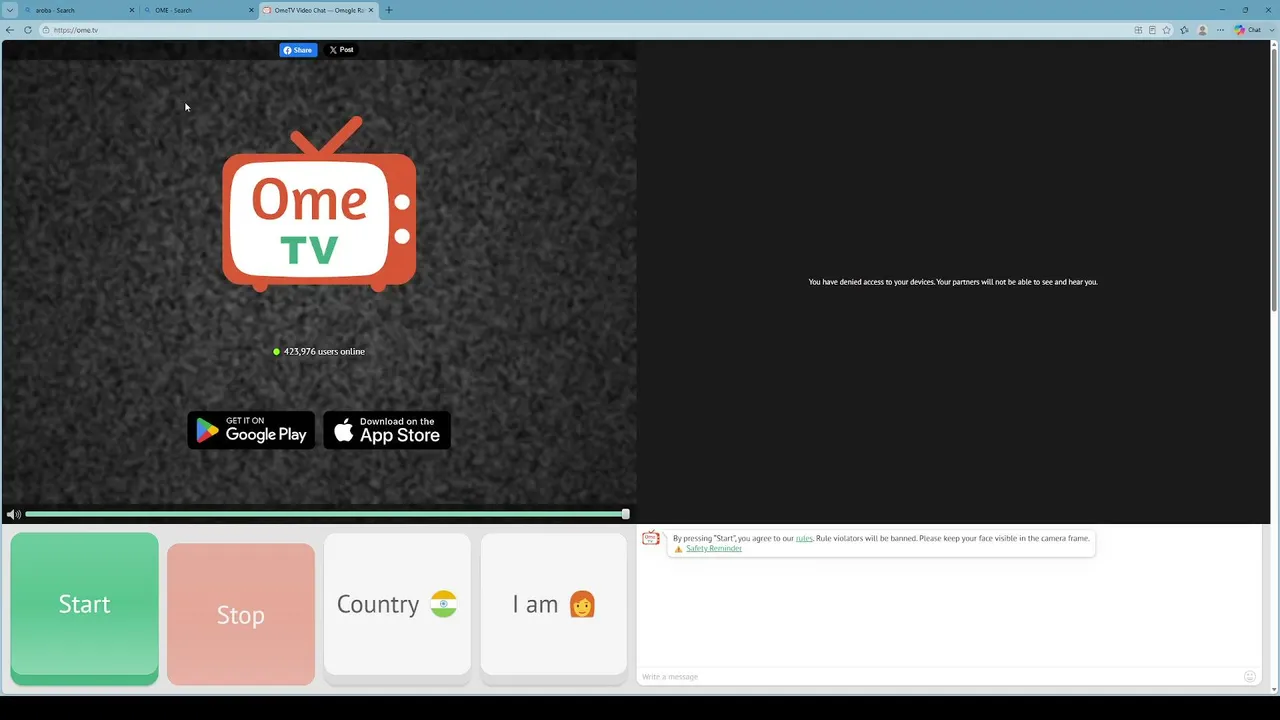Image resolution: width=1280 pixels, height=720 pixels.
Task: Click the green Start button
Action: coord(84,608)
